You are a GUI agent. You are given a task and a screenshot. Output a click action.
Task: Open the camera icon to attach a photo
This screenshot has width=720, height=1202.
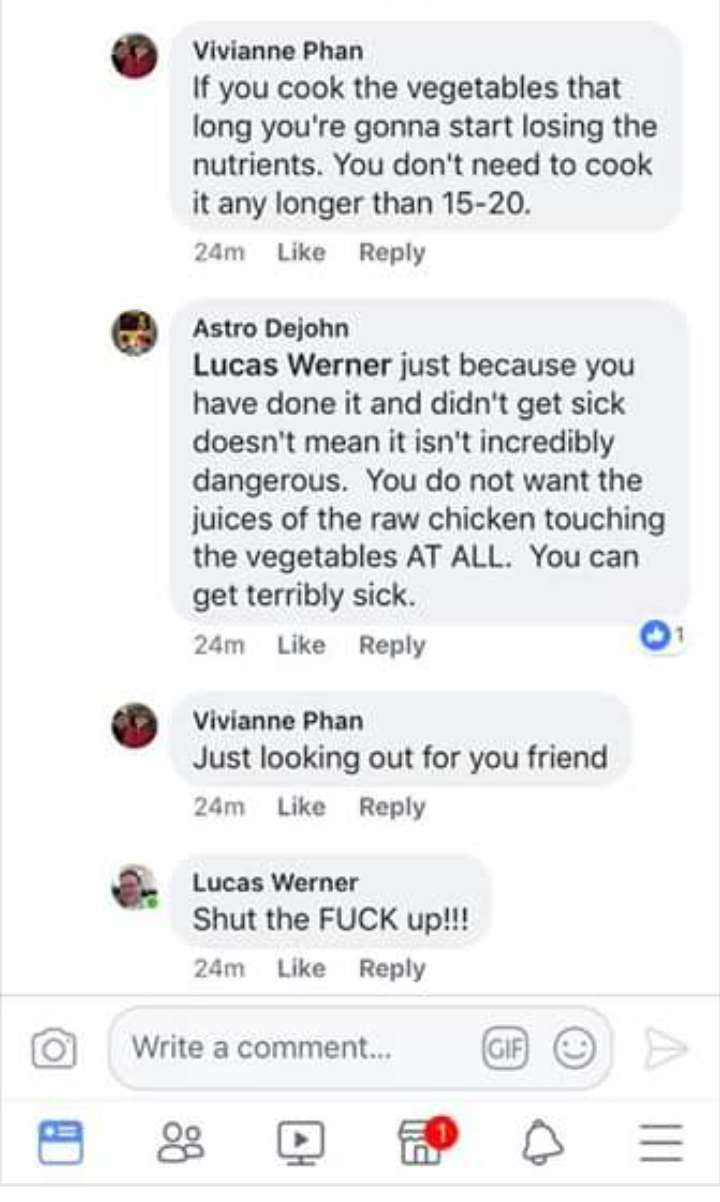54,1048
